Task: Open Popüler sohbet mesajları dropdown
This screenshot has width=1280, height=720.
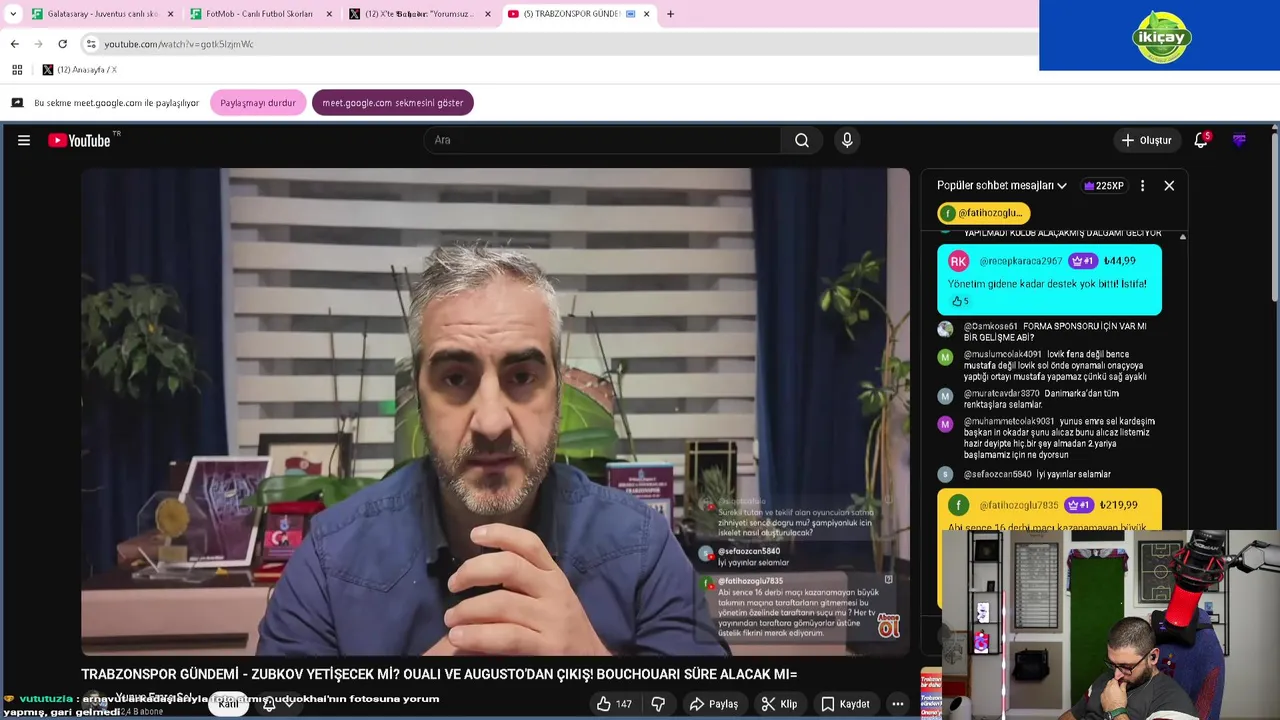Action: point(1002,185)
